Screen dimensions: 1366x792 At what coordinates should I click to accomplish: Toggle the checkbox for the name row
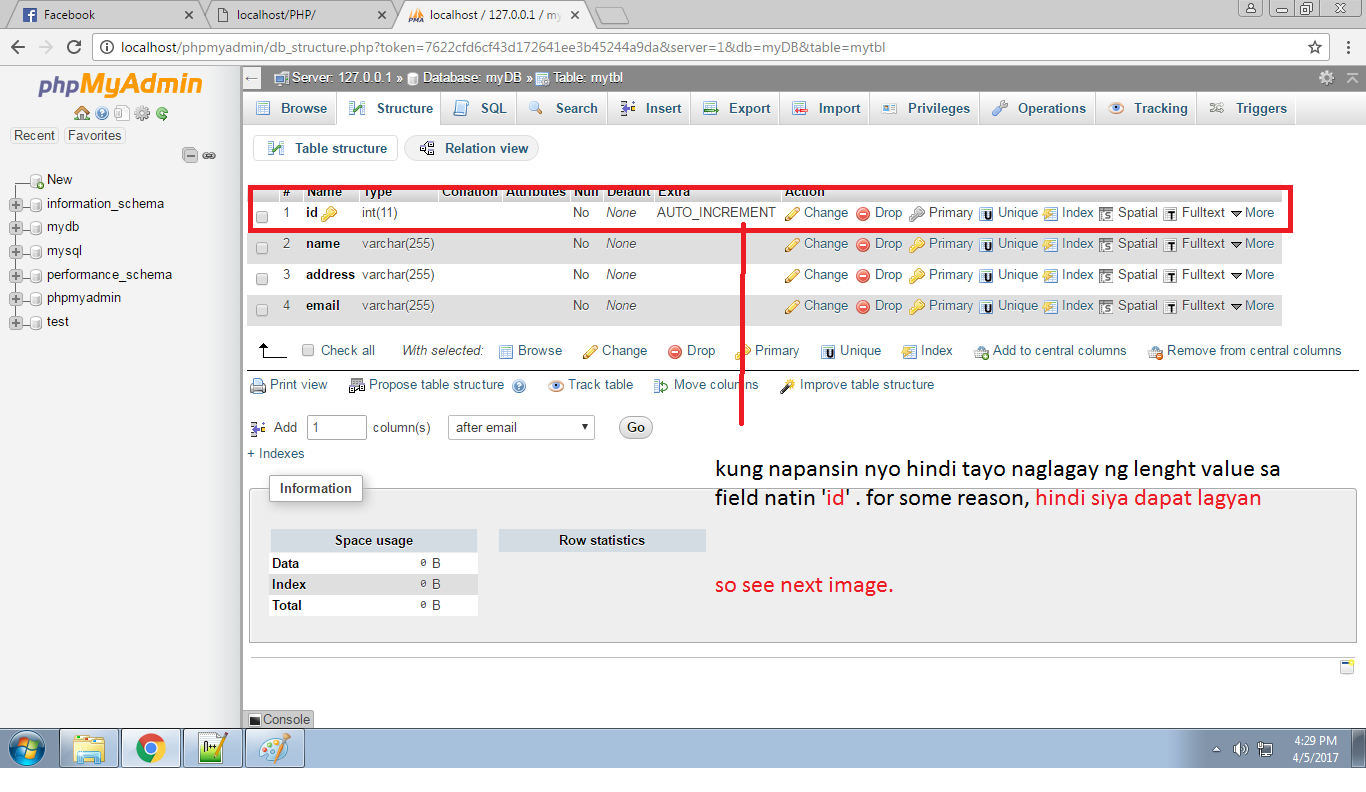(261, 243)
